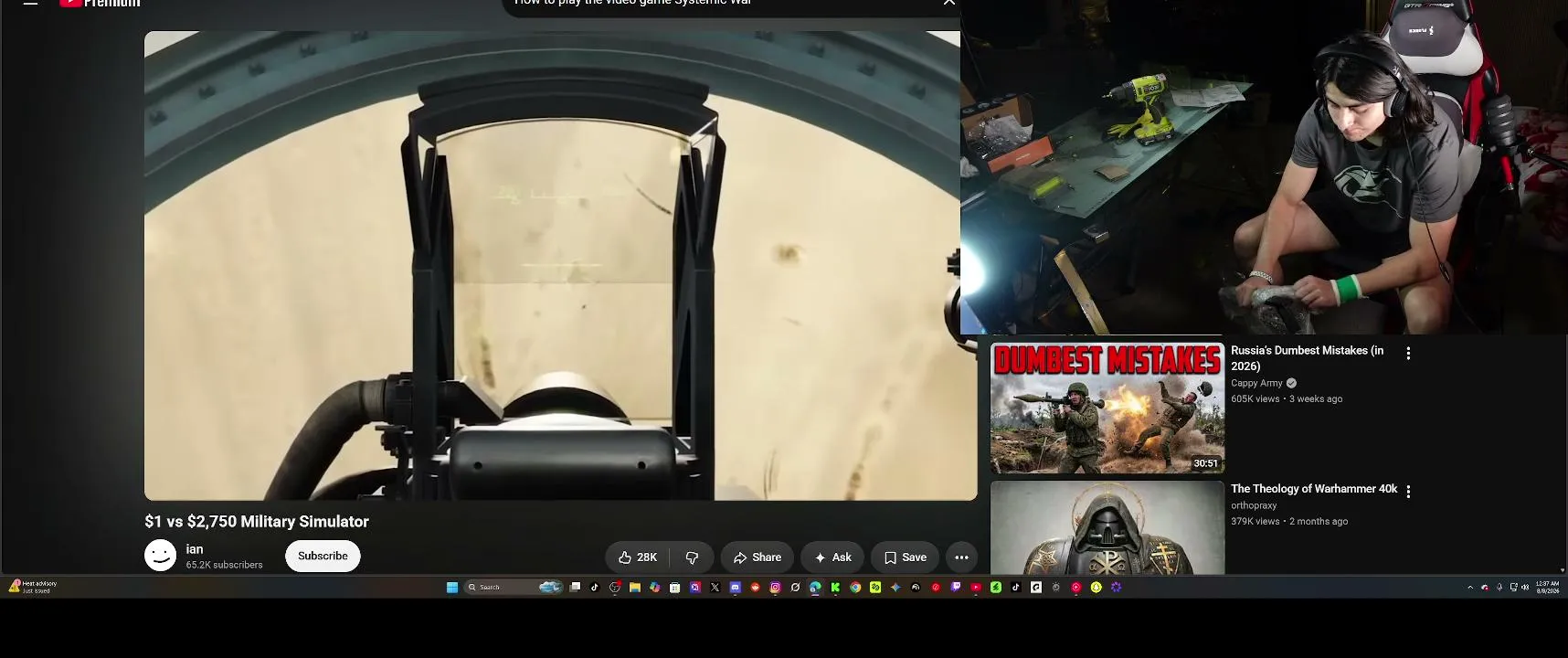Viewport: 1568px width, 658px height.
Task: Open Microsoft Store from the taskbar
Action: point(674,588)
